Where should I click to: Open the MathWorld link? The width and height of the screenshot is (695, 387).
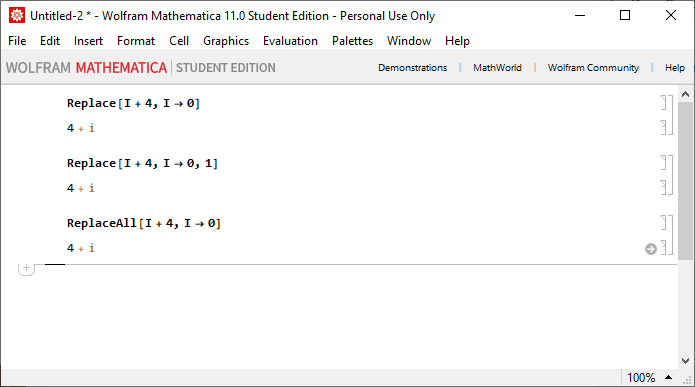[497, 68]
